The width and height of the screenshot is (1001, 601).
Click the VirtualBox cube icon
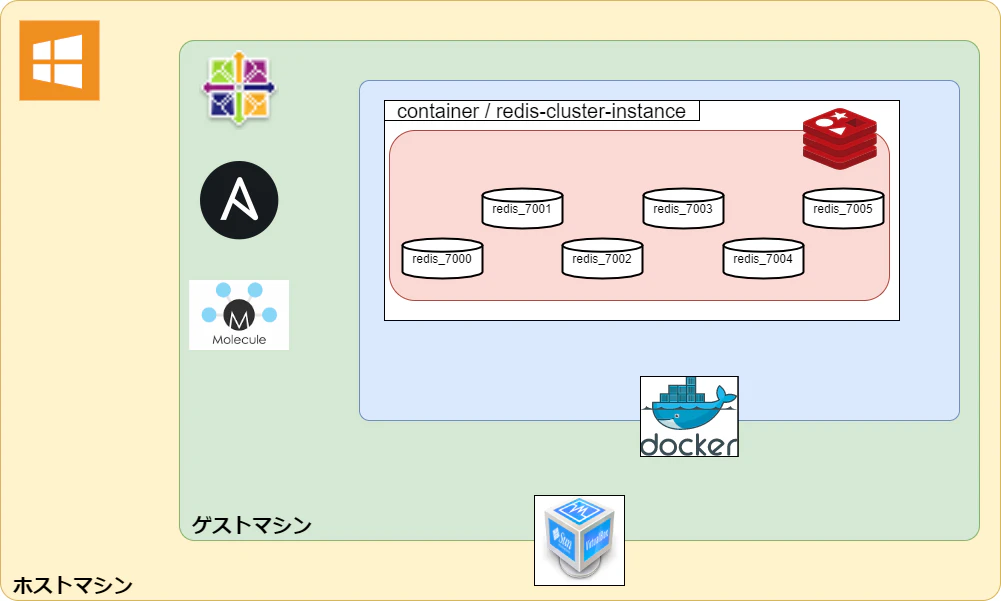pos(580,540)
